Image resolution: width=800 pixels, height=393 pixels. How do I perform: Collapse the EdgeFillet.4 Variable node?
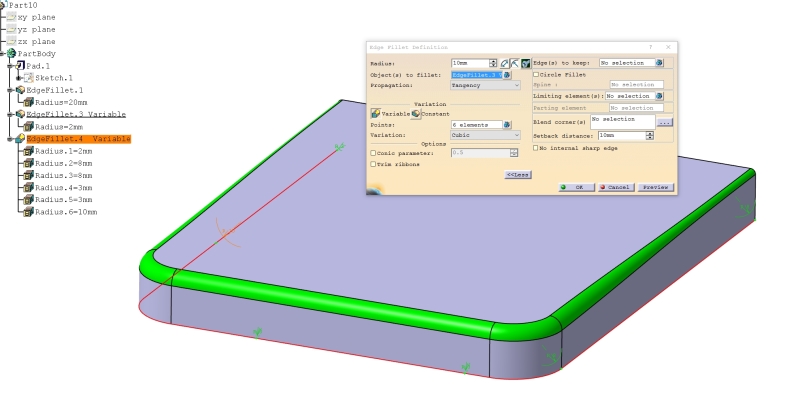point(10,139)
